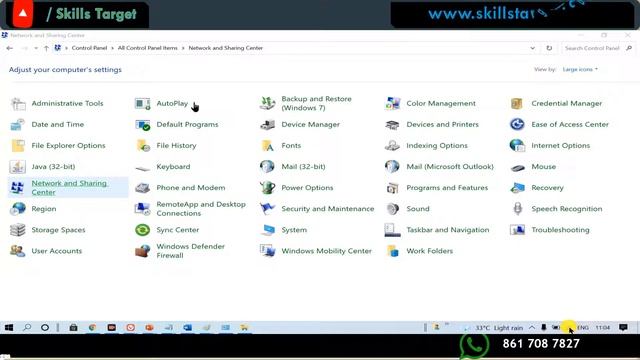640x360 pixels.
Task: Click the Work Folders text
Action: tap(429, 251)
